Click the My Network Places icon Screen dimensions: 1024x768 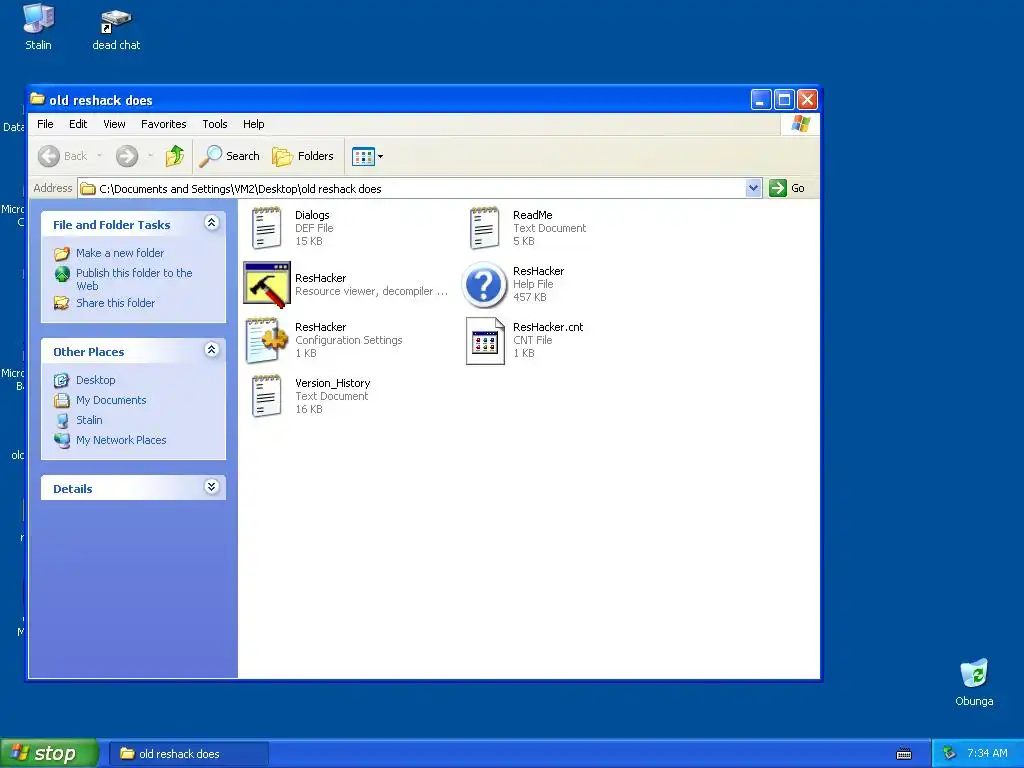pos(62,440)
